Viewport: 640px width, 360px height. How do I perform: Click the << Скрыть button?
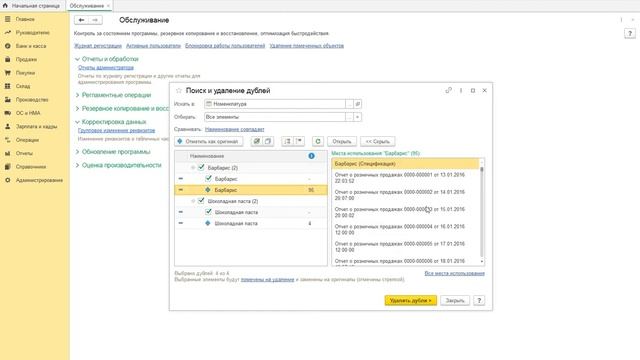pyautogui.click(x=378, y=141)
